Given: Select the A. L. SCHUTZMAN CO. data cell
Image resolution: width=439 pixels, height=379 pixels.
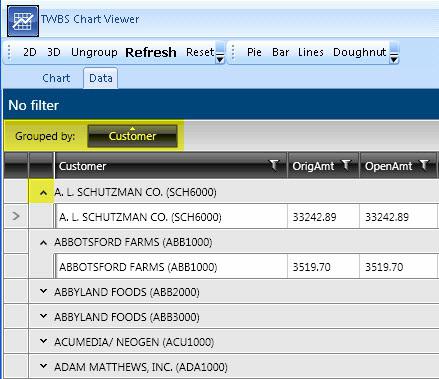Looking at the screenshot, I should (171, 217).
